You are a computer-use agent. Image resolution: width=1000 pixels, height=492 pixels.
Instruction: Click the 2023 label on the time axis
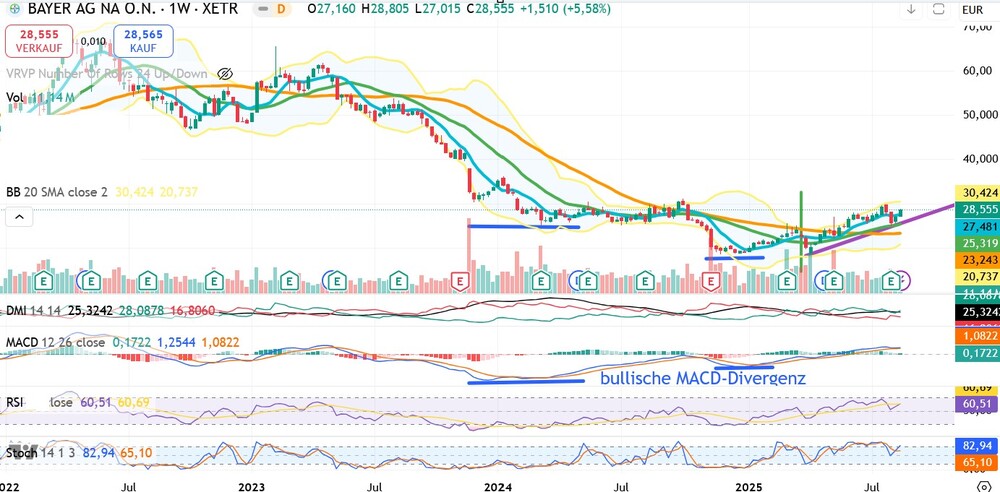click(251, 488)
